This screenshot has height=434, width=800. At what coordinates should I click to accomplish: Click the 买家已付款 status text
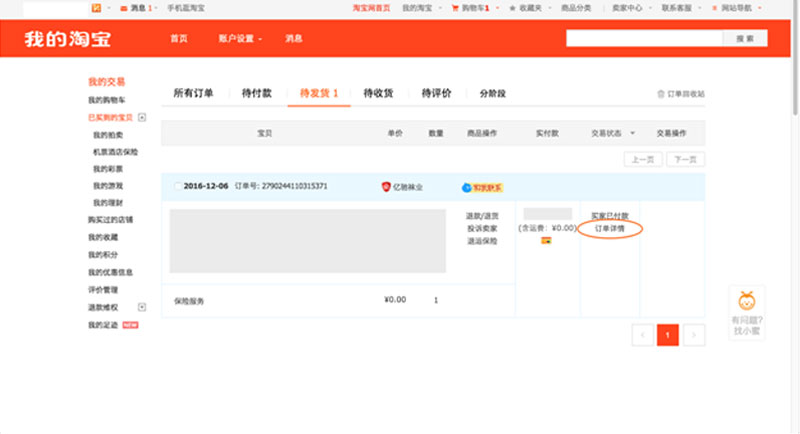[610, 216]
